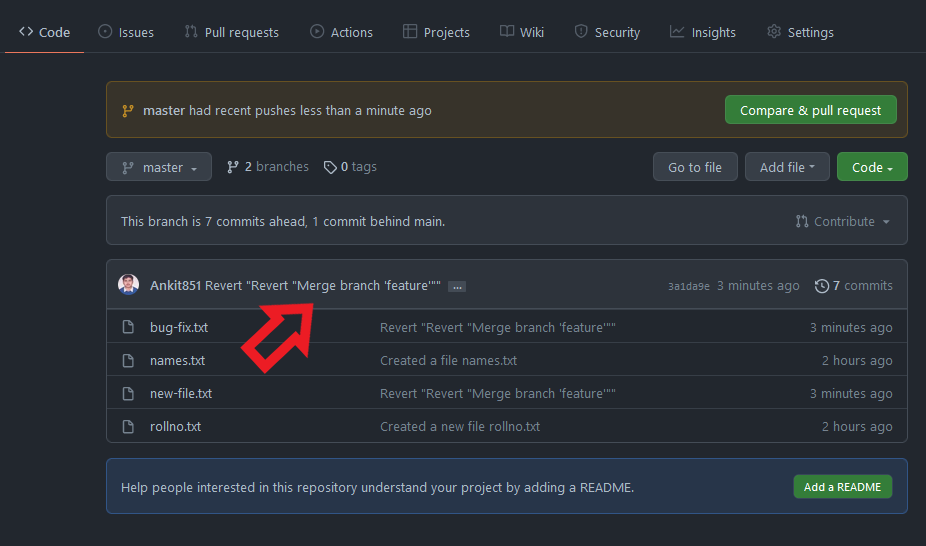Screen dimensions: 926x546
Task: Click the 'master had recent pushes' message
Action: (x=287, y=110)
